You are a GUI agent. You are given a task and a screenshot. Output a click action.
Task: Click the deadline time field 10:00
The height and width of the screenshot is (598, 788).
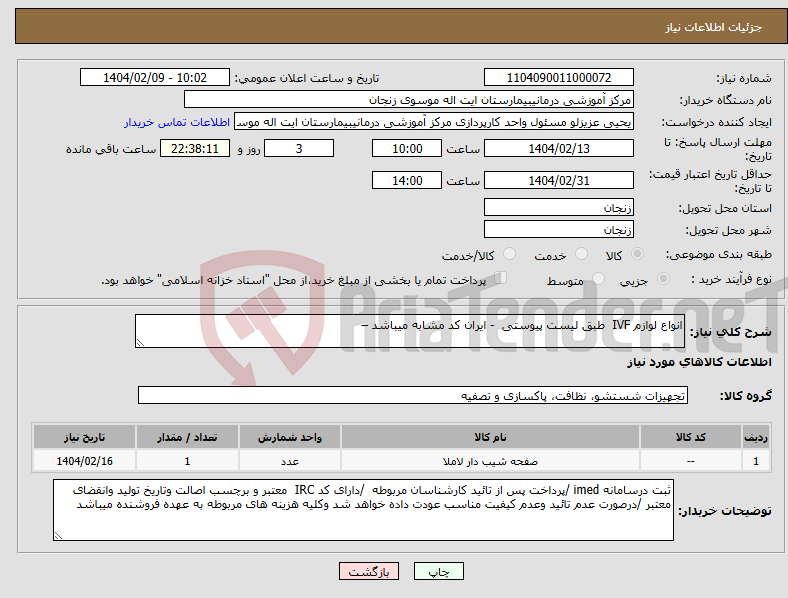pos(407,148)
